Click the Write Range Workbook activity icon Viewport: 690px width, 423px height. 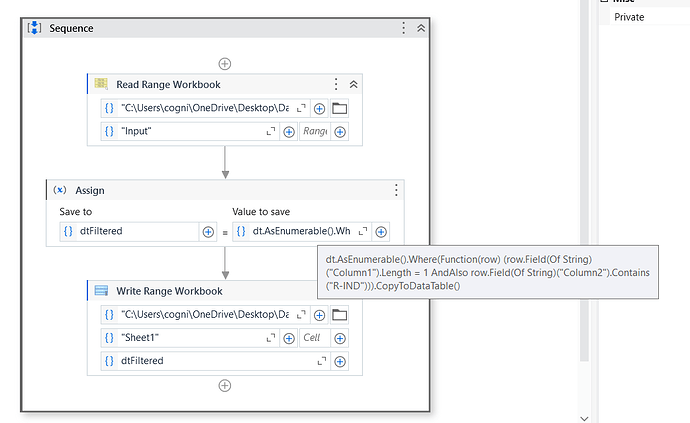(x=101, y=291)
